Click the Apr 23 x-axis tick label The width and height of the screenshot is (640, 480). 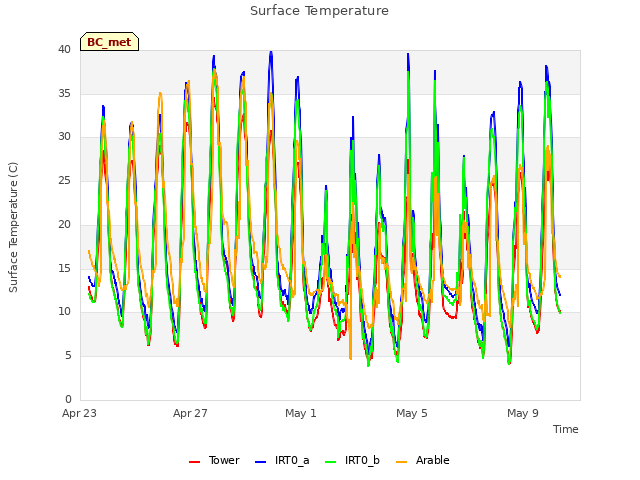80,413
